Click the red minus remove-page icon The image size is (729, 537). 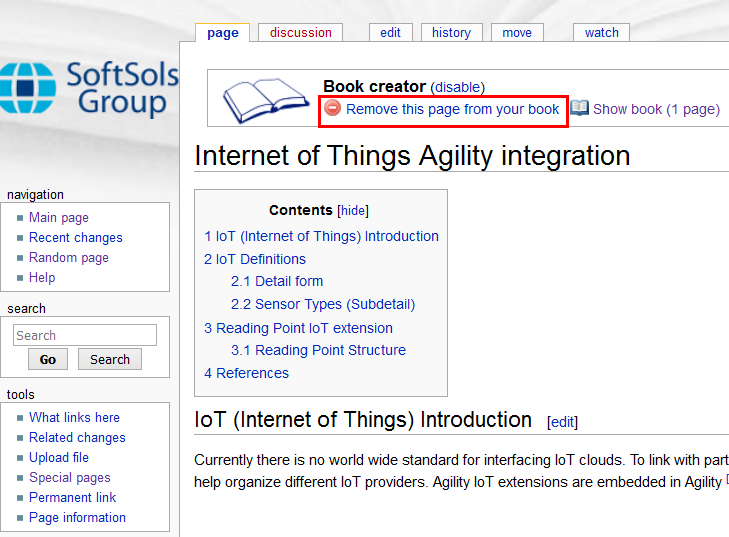point(332,109)
